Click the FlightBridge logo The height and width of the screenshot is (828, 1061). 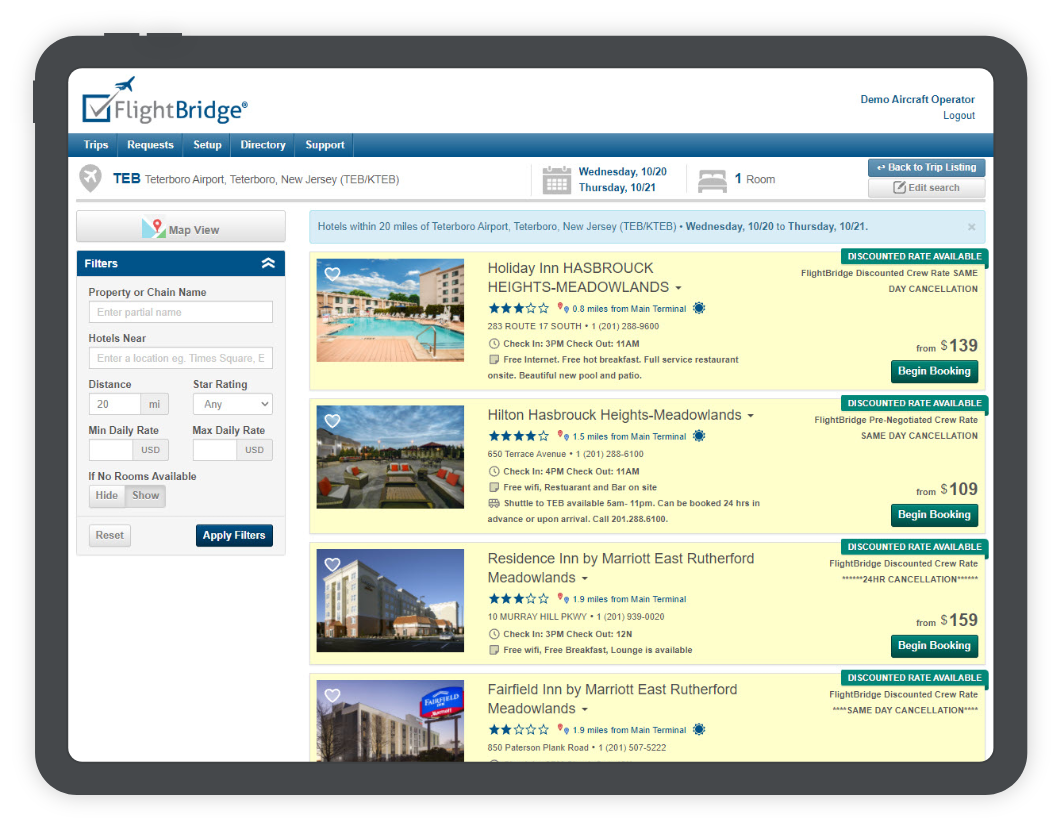(165, 103)
